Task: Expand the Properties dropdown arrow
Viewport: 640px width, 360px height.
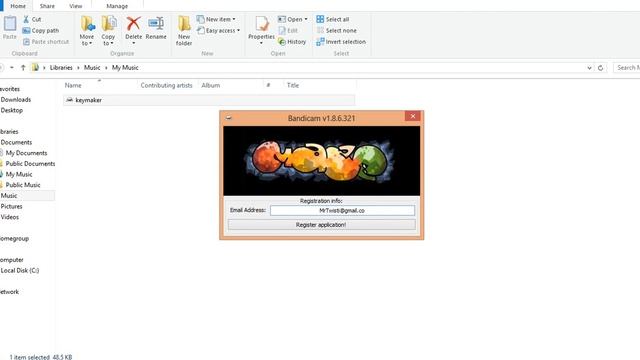Action: coord(261,43)
